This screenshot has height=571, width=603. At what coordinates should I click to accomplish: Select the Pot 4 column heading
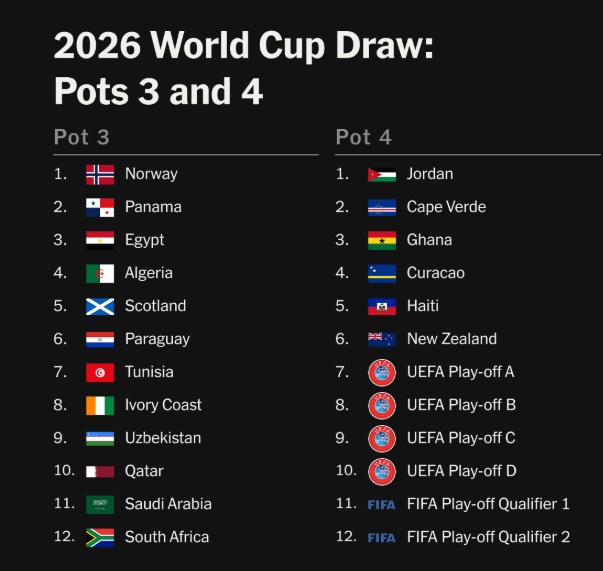[x=364, y=137]
